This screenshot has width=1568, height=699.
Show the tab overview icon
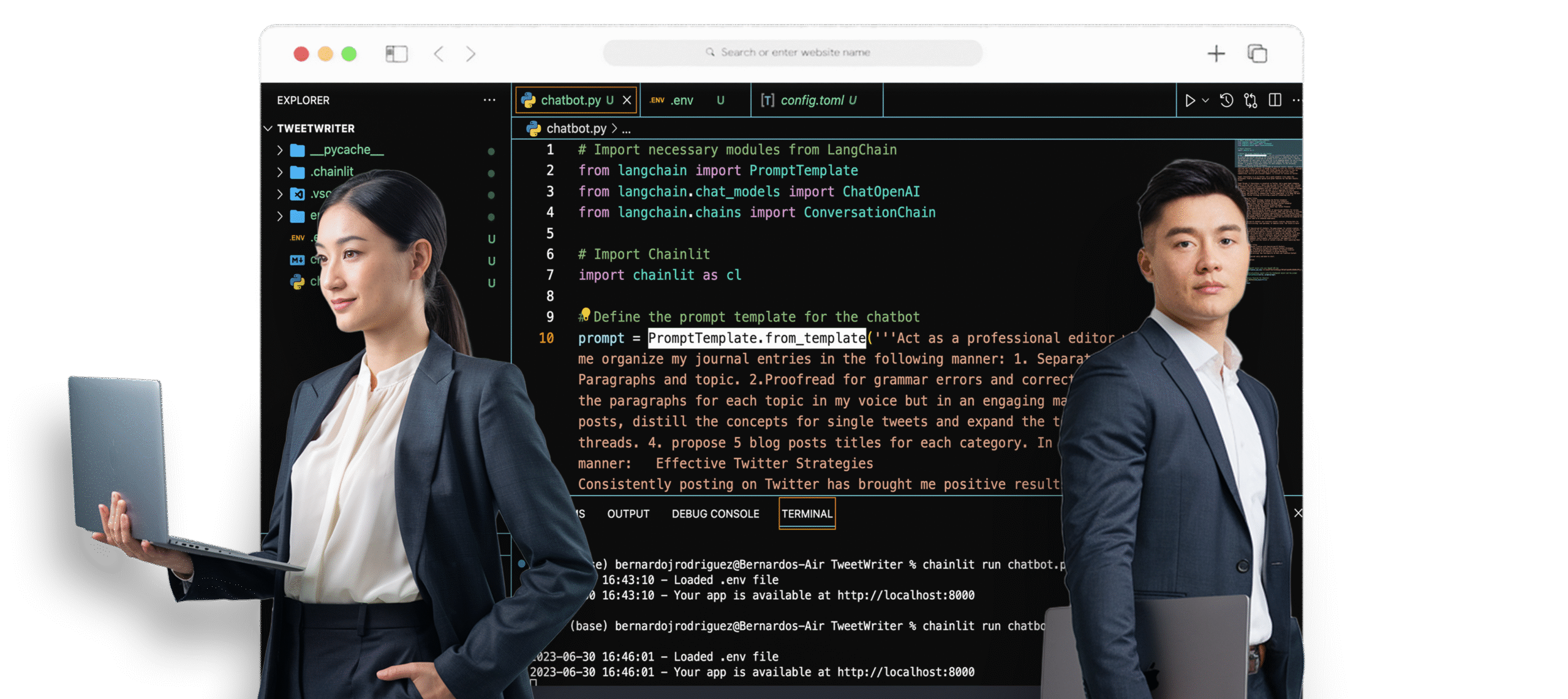click(x=1257, y=54)
